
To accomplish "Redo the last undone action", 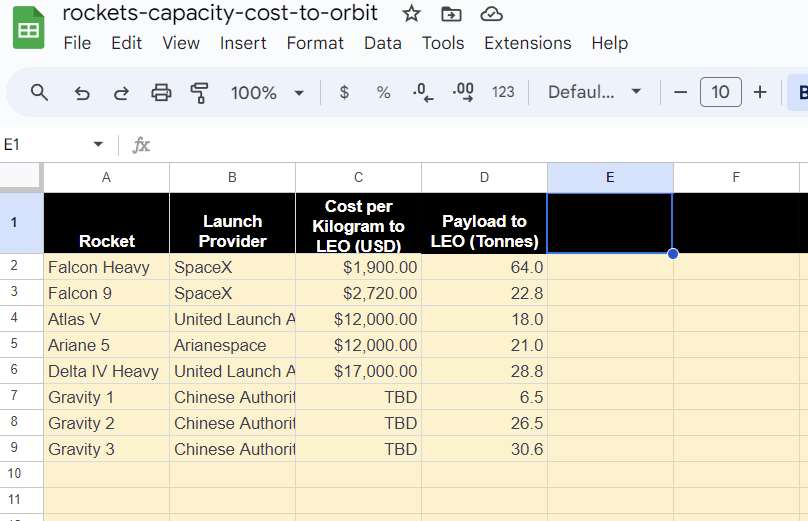I will tap(121, 92).
